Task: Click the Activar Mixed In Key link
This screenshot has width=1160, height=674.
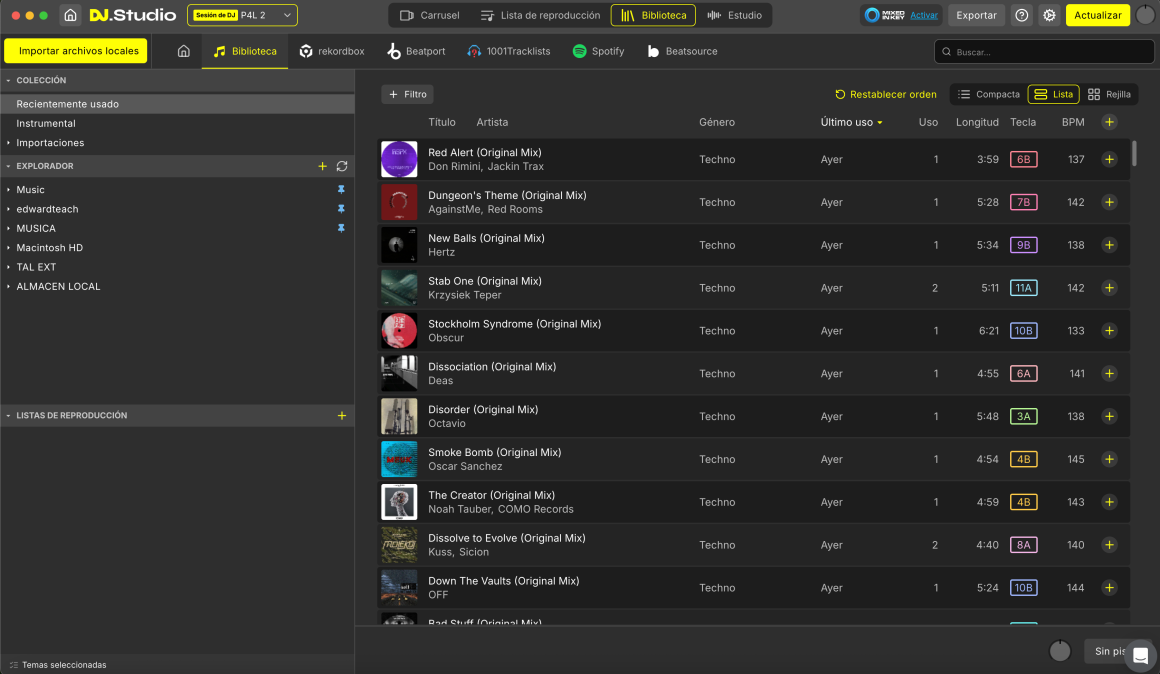Action: 924,15
